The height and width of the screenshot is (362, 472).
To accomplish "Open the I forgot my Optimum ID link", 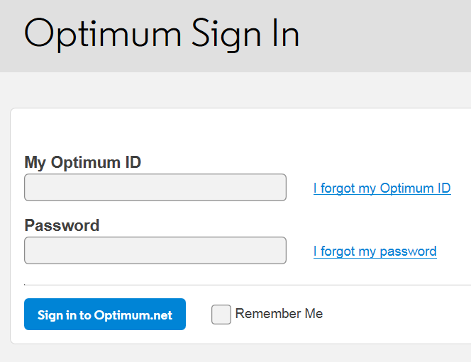I will tap(382, 188).
